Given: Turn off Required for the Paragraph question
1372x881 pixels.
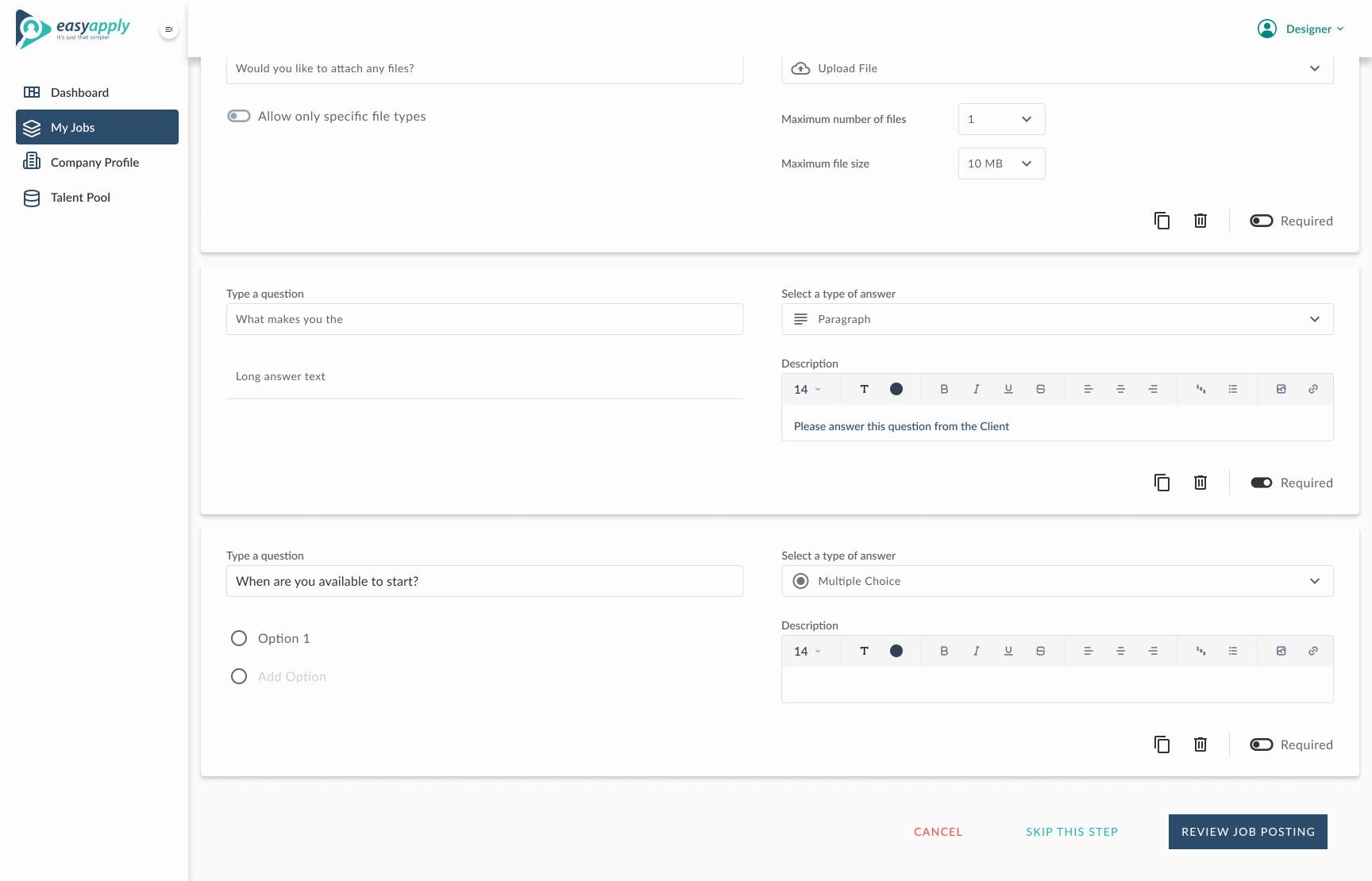Looking at the screenshot, I should click(1261, 483).
